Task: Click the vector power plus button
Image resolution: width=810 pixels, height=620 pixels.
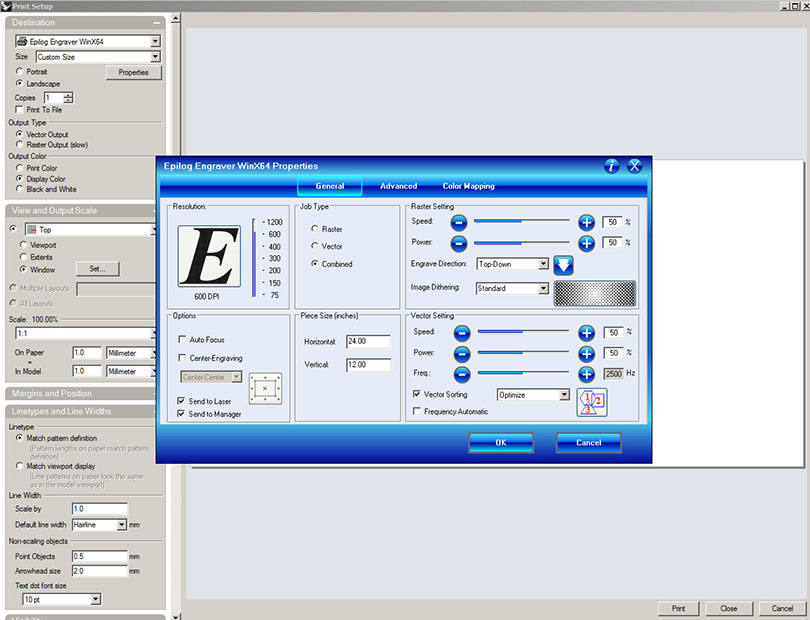Action: [x=586, y=354]
